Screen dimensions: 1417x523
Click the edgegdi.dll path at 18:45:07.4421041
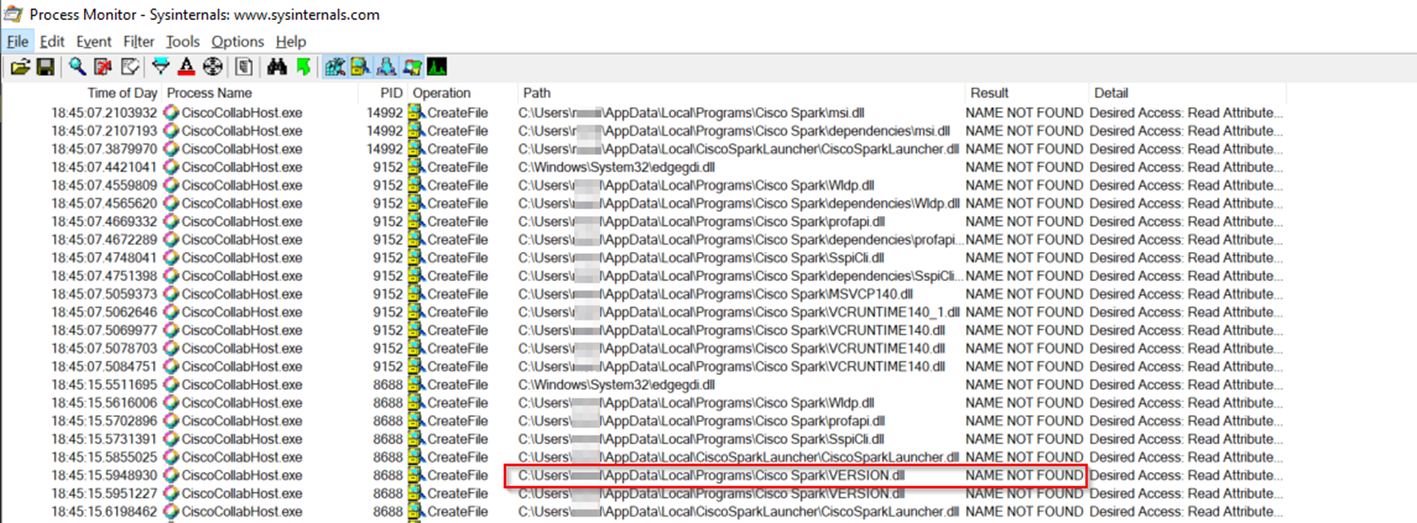coord(616,166)
